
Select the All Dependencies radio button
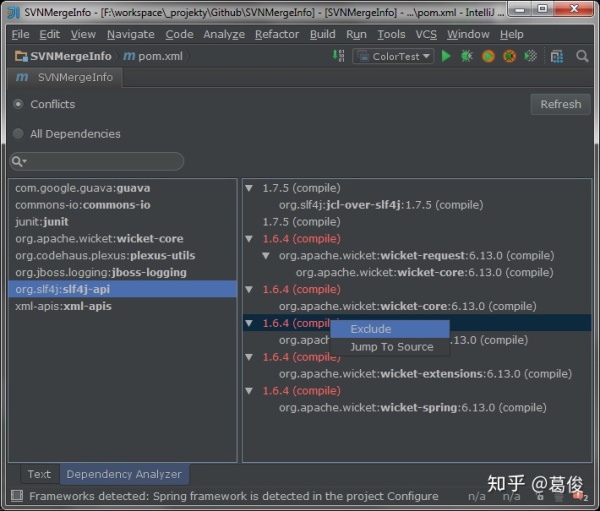click(18, 134)
